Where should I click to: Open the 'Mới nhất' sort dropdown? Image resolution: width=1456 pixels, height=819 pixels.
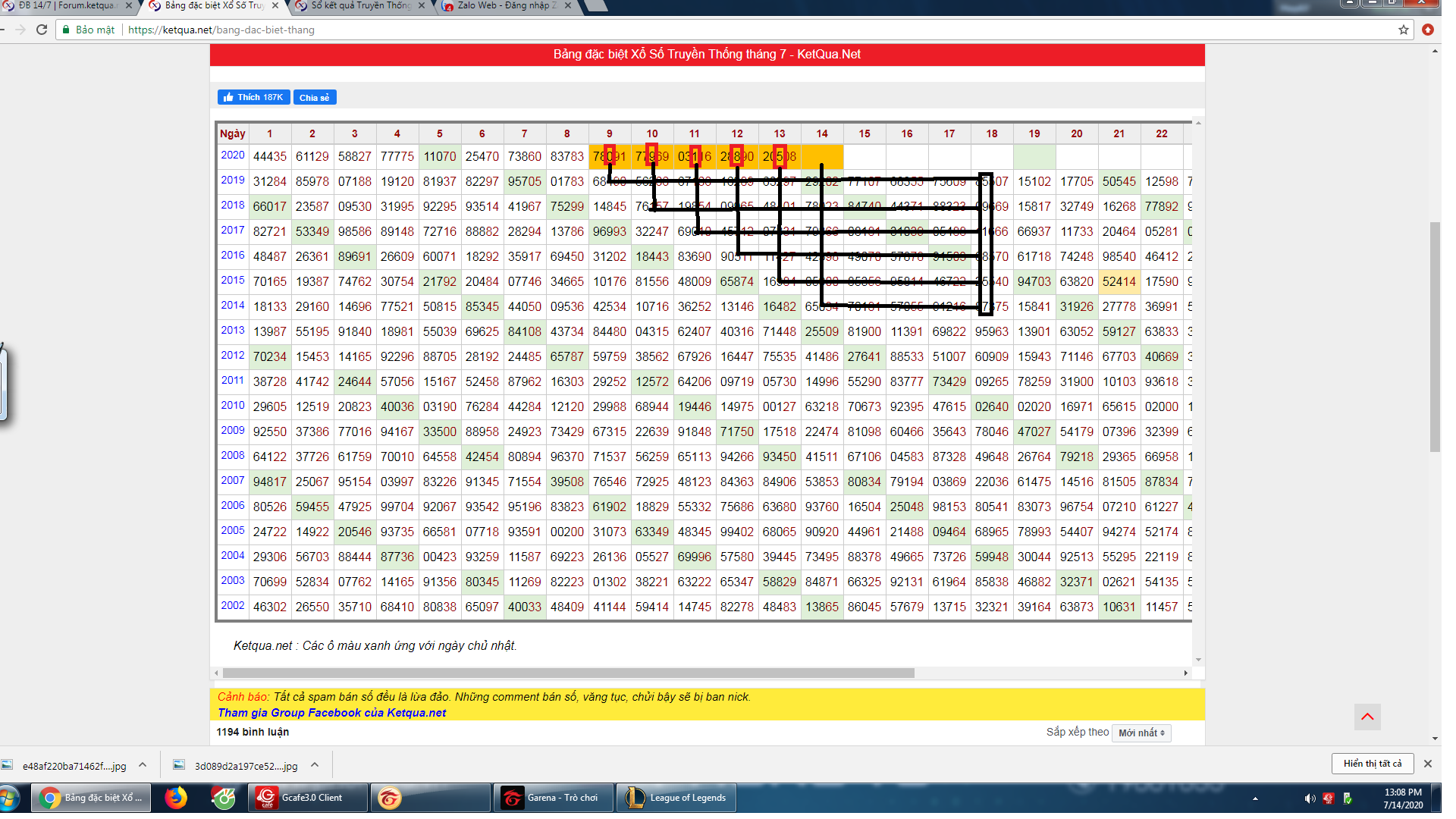pos(1141,733)
